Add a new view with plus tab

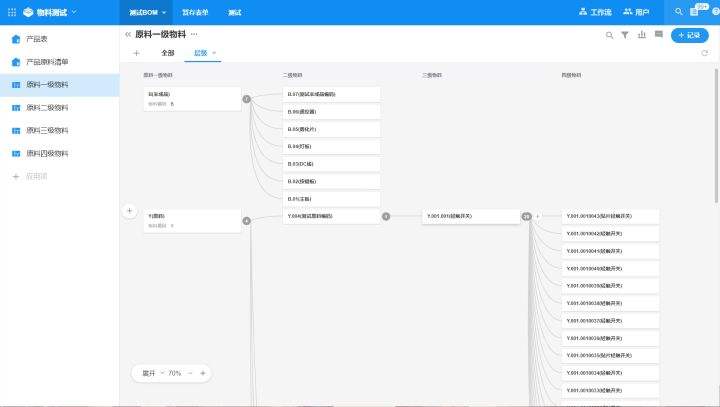[136, 53]
